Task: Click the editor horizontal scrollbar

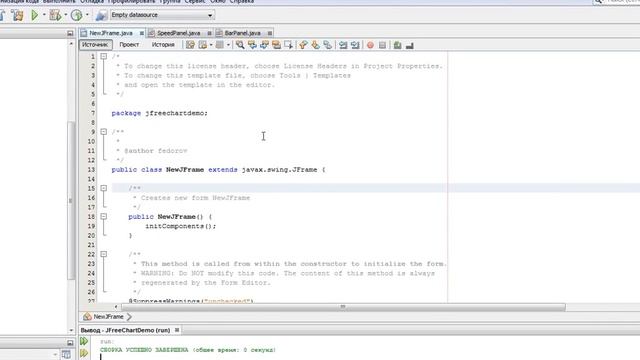Action: click(x=343, y=307)
